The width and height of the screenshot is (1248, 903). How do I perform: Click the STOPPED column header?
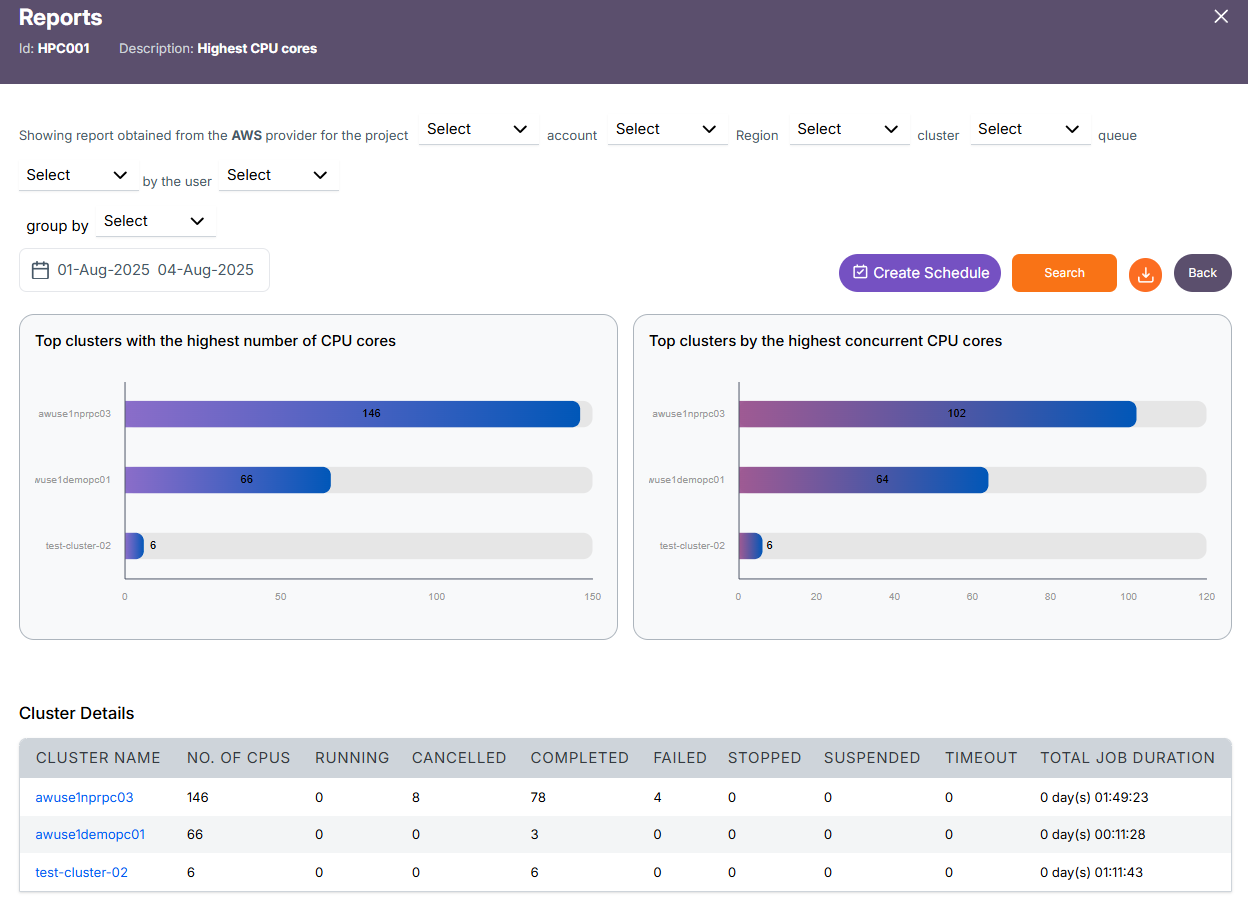tap(765, 758)
